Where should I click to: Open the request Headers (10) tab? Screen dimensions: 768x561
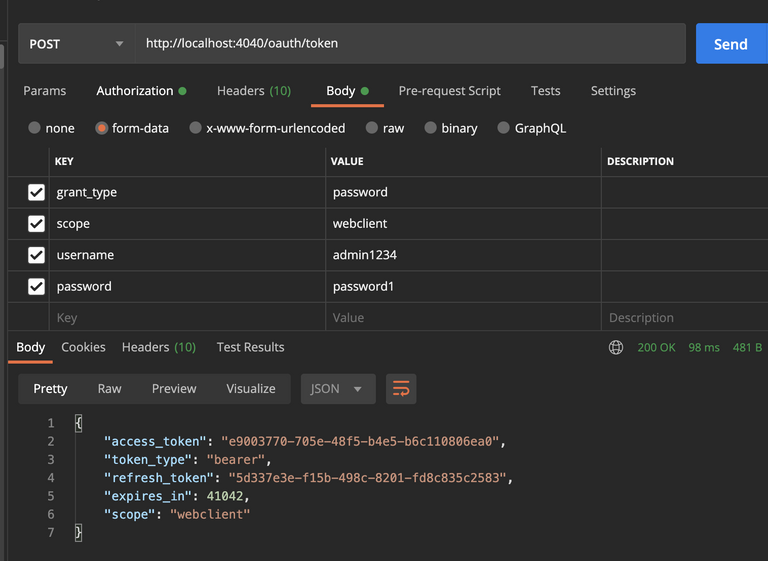pyautogui.click(x=254, y=91)
